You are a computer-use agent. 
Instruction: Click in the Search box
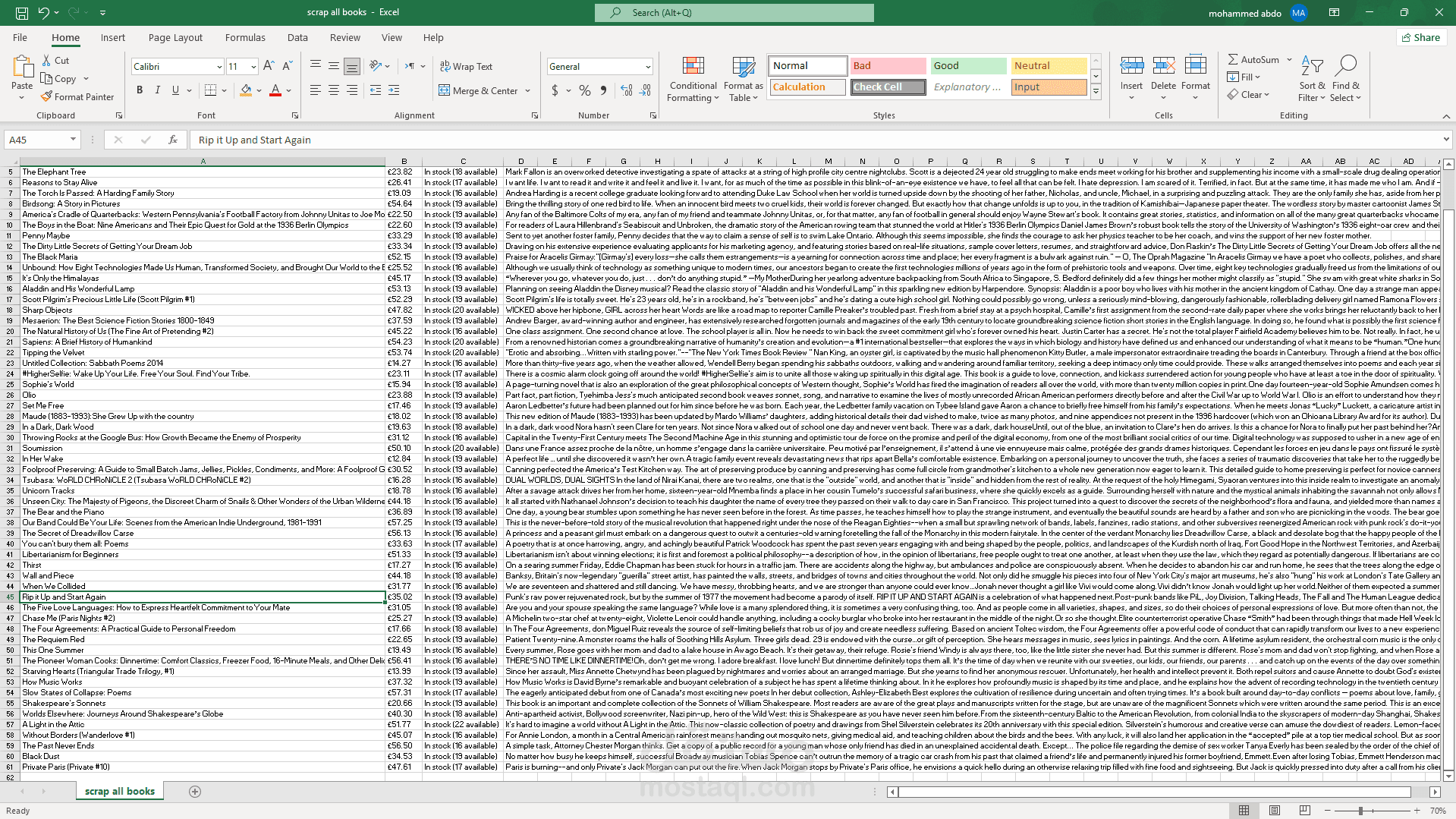click(734, 13)
